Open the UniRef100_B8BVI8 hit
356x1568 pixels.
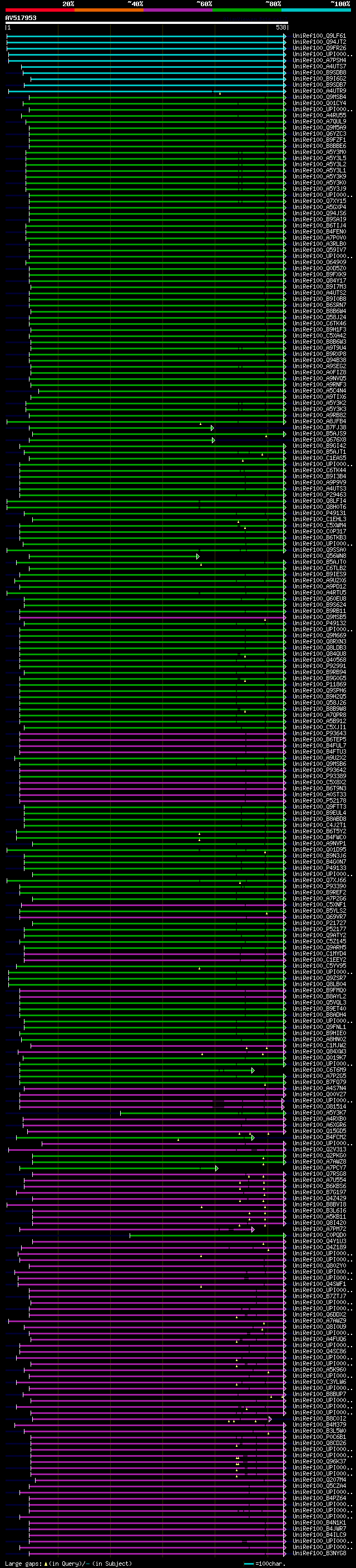point(319,1204)
